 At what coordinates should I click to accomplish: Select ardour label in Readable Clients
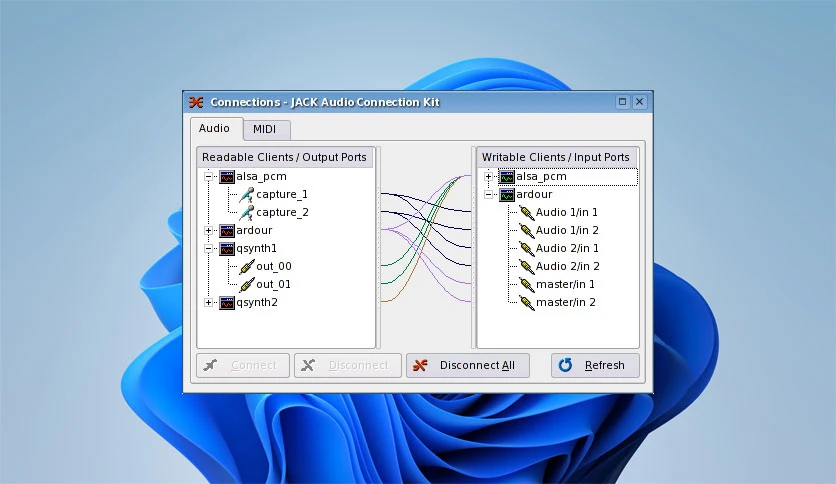[254, 231]
